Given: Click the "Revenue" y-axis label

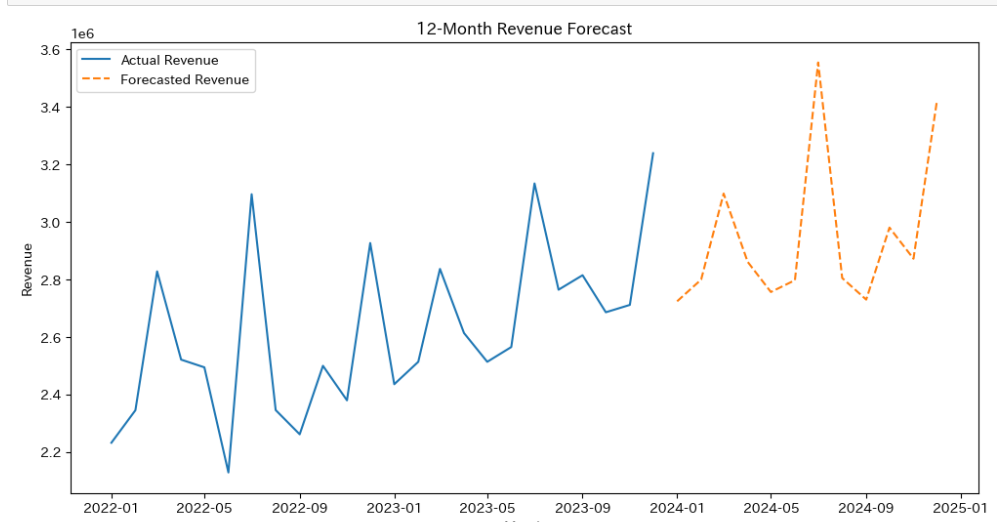Looking at the screenshot, I should tap(27, 270).
